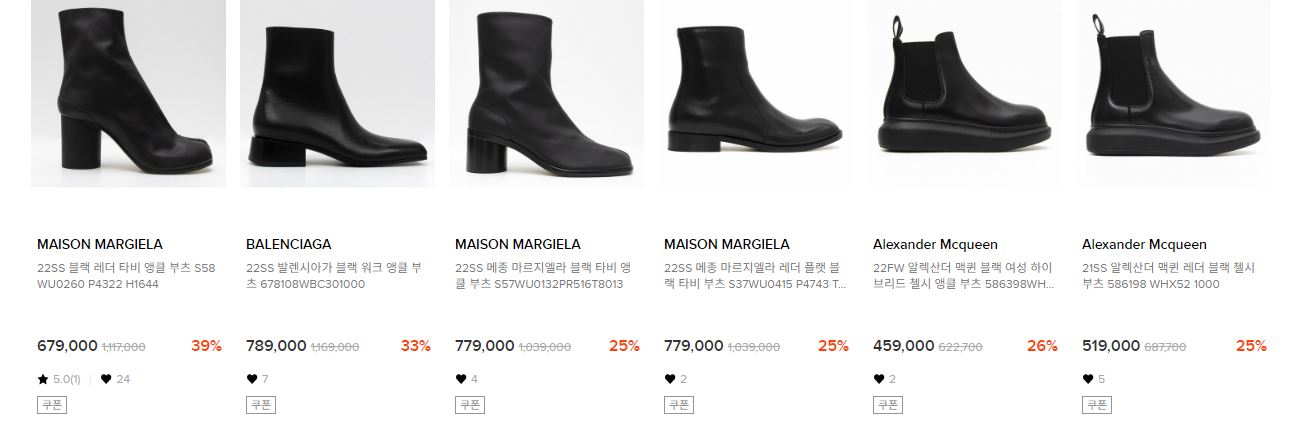Open Alexander Mcqueen brand above 459,000 price
1296x445 pixels.
point(935,244)
